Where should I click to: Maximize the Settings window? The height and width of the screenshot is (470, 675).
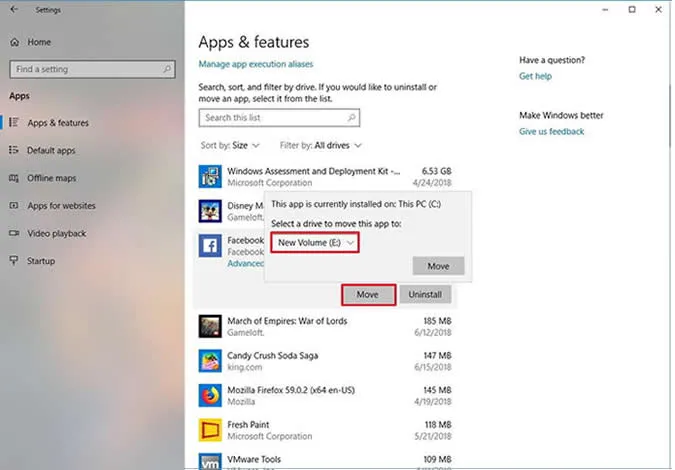tap(632, 9)
